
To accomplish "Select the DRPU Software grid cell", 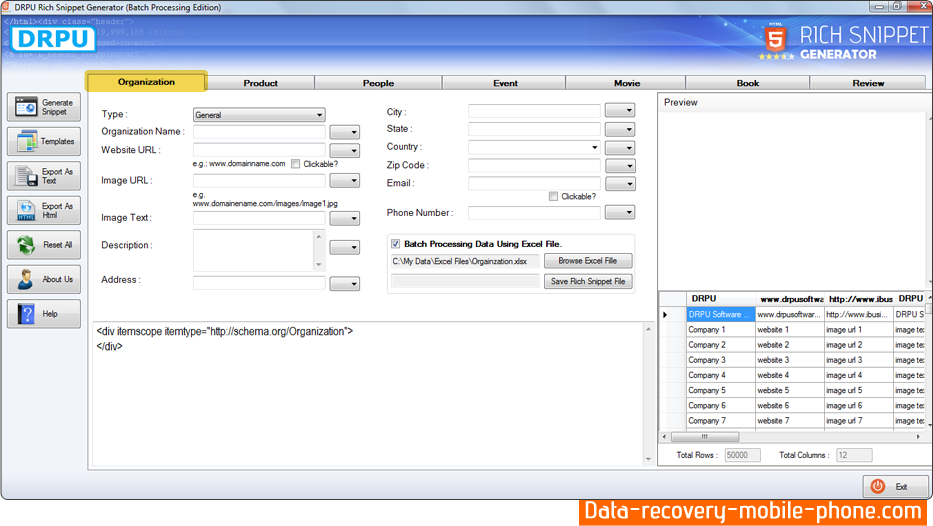I will (721, 314).
